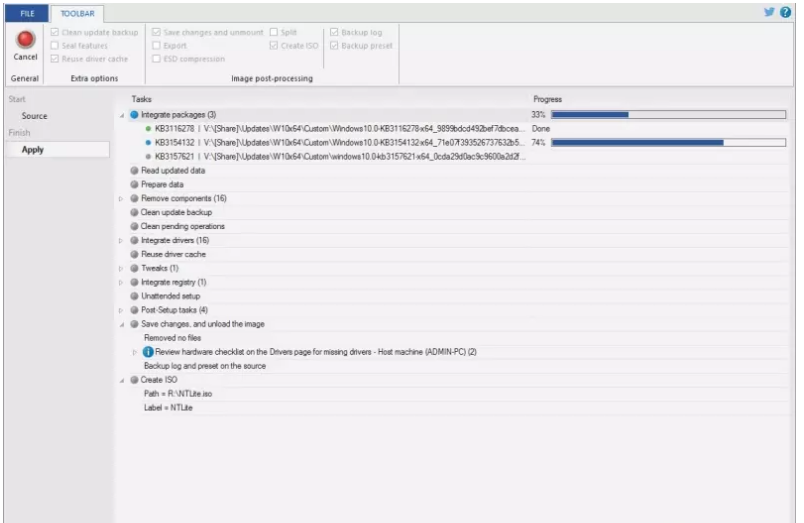Image resolution: width=804 pixels, height=523 pixels.
Task: Click the blue dot beside KB3154132
Action: 148,143
